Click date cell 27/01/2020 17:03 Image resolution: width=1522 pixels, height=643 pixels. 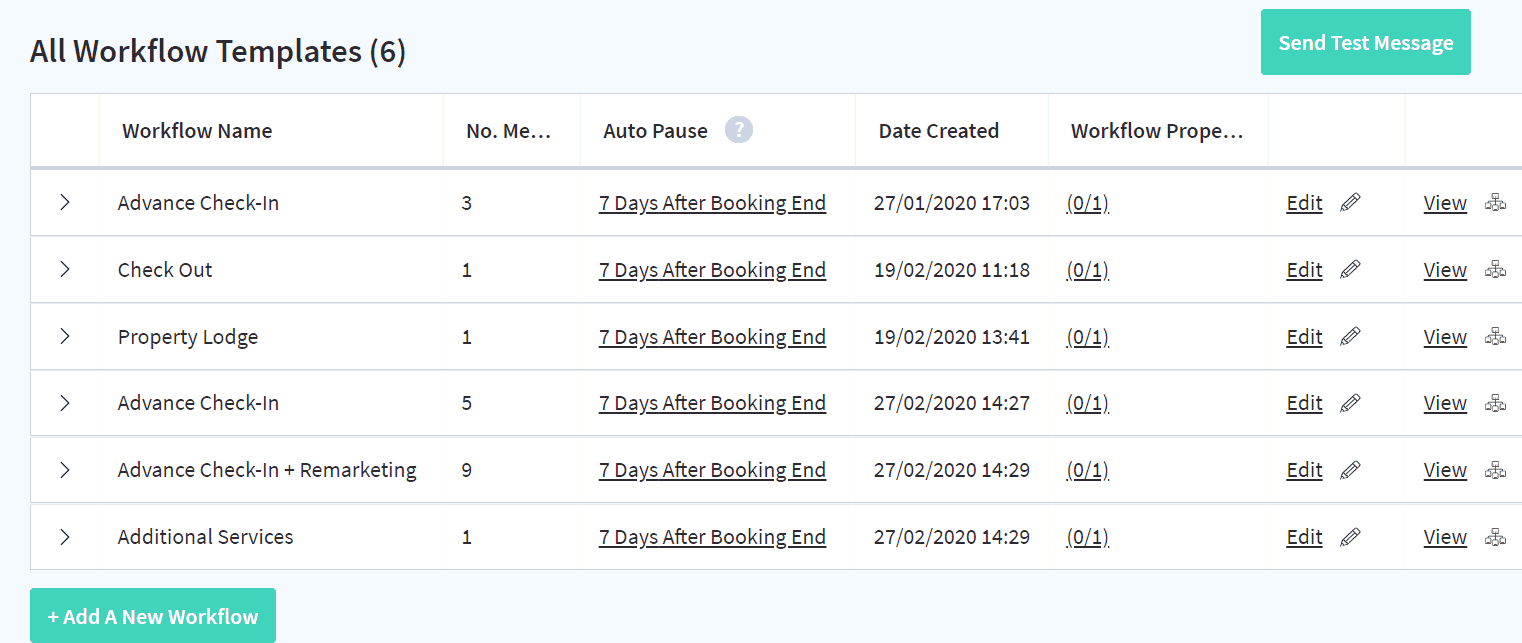pyautogui.click(x=953, y=203)
